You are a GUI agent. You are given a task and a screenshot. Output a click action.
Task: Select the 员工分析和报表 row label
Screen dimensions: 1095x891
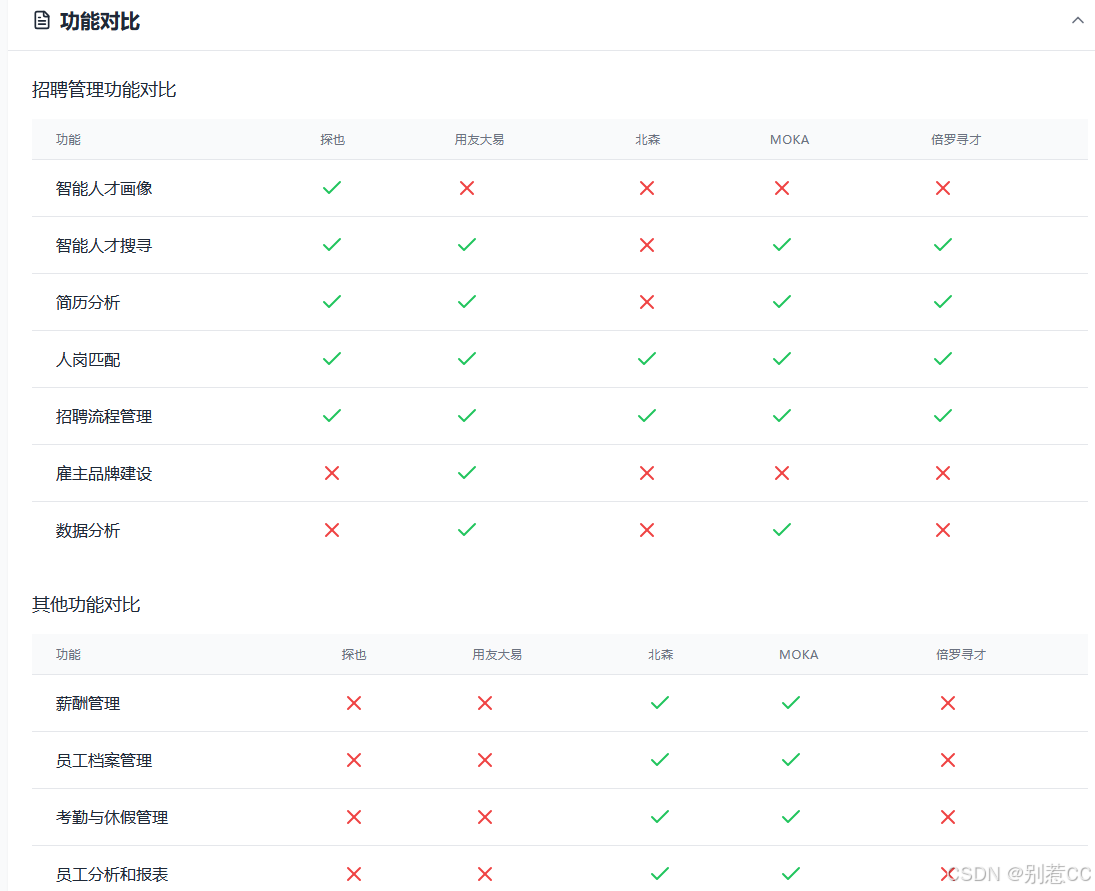(112, 874)
